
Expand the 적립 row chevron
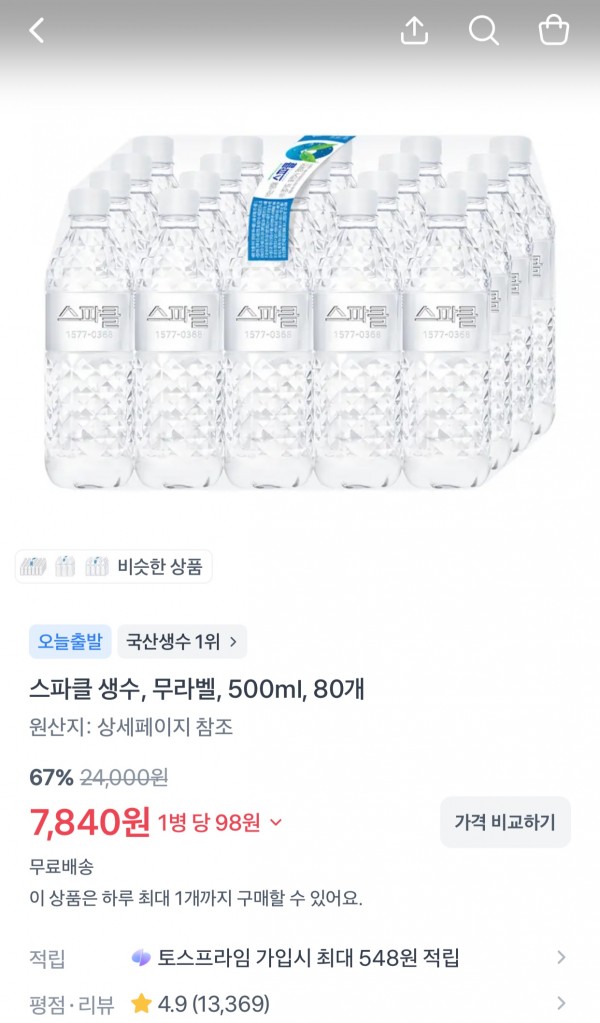tap(561, 958)
